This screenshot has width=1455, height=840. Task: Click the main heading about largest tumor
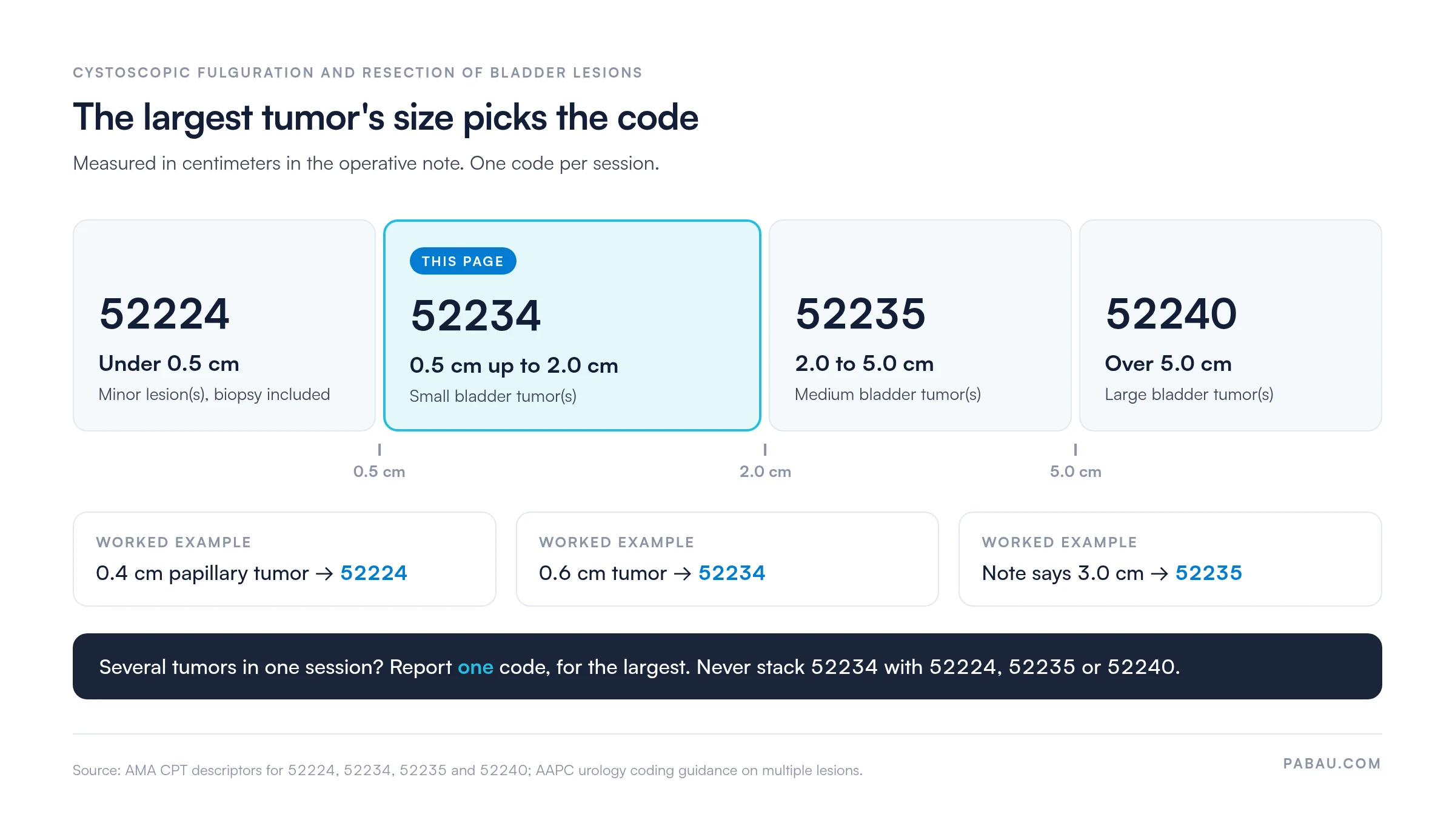point(386,118)
